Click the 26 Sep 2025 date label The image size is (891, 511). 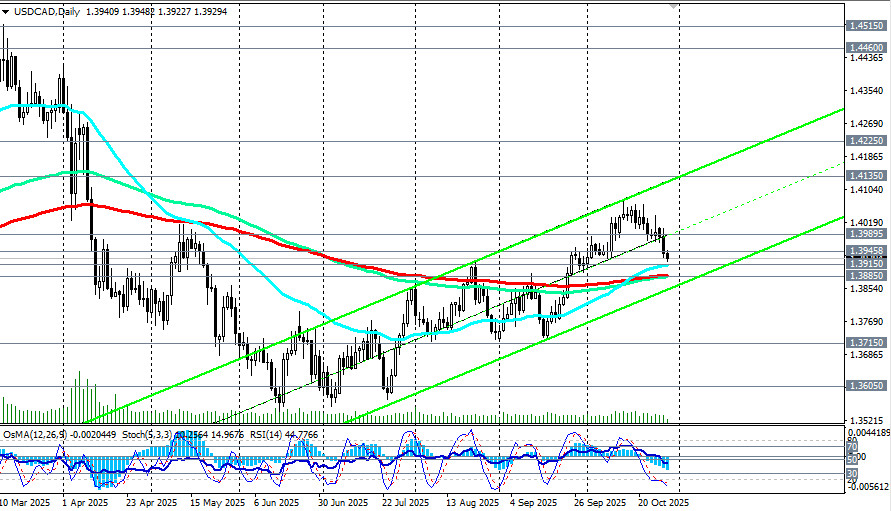[x=599, y=503]
